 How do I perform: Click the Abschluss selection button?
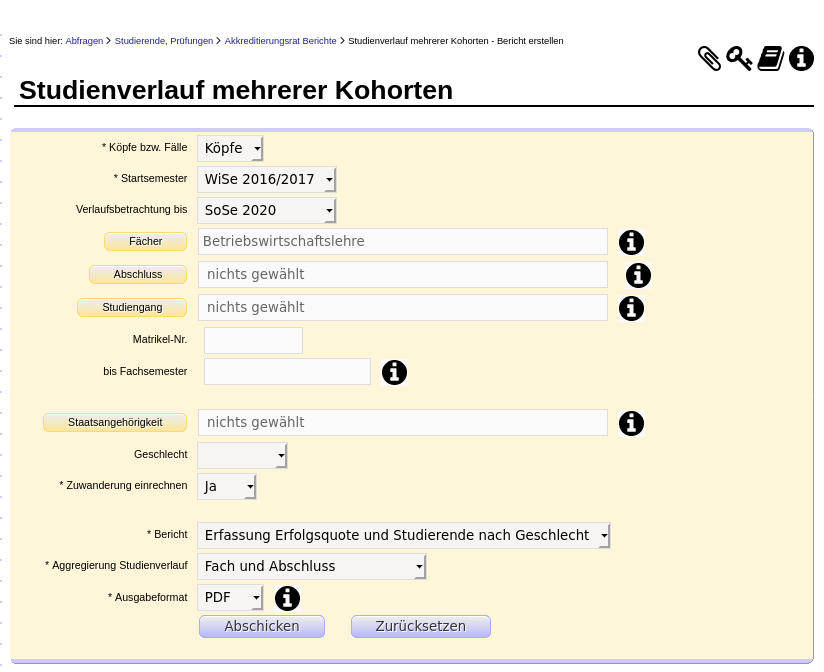tap(138, 275)
